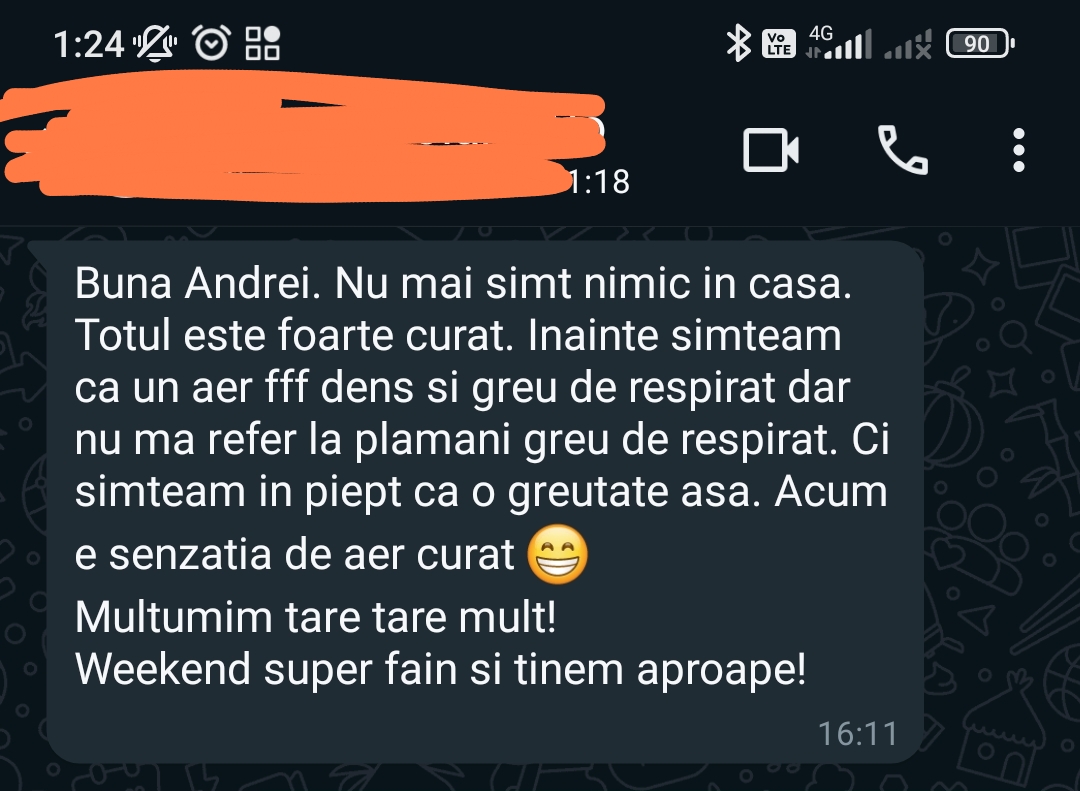
Task: Tap the second SIM no-signal icon
Action: pos(908,45)
